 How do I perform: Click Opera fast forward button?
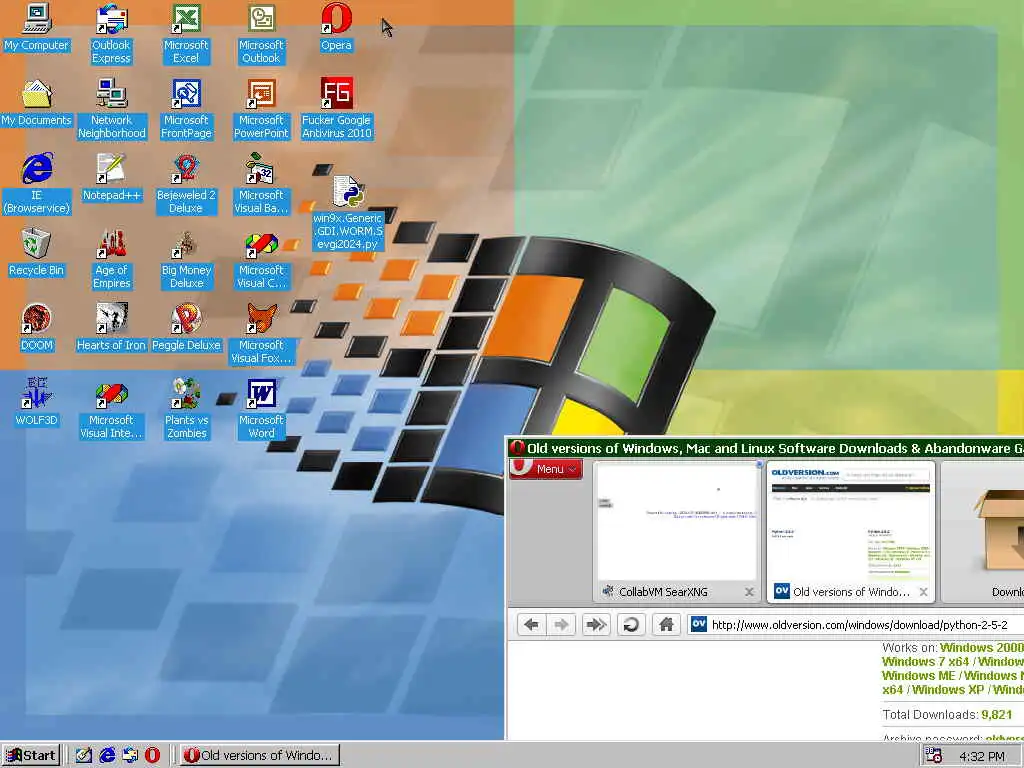[596, 625]
